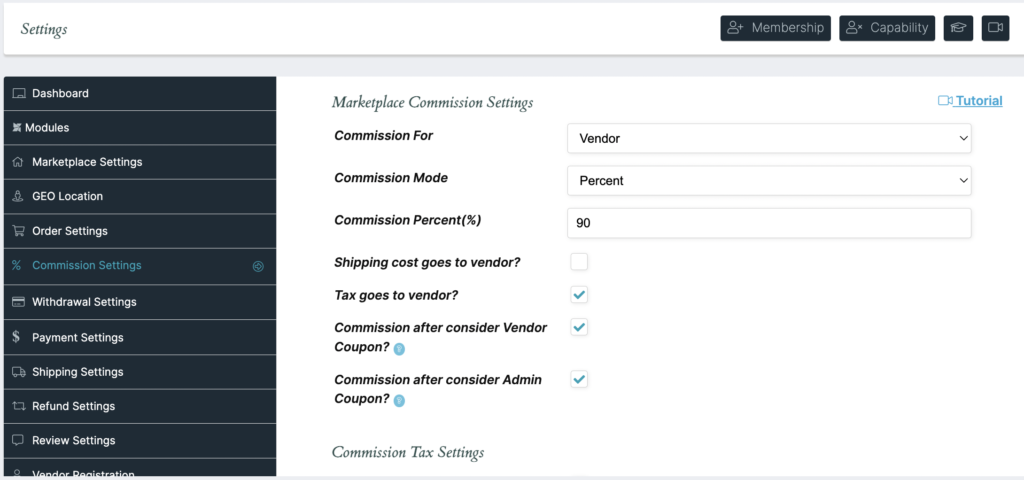Screen dimensions: 1024x480
Task: Open the Tutorial link
Action: [x=978, y=101]
